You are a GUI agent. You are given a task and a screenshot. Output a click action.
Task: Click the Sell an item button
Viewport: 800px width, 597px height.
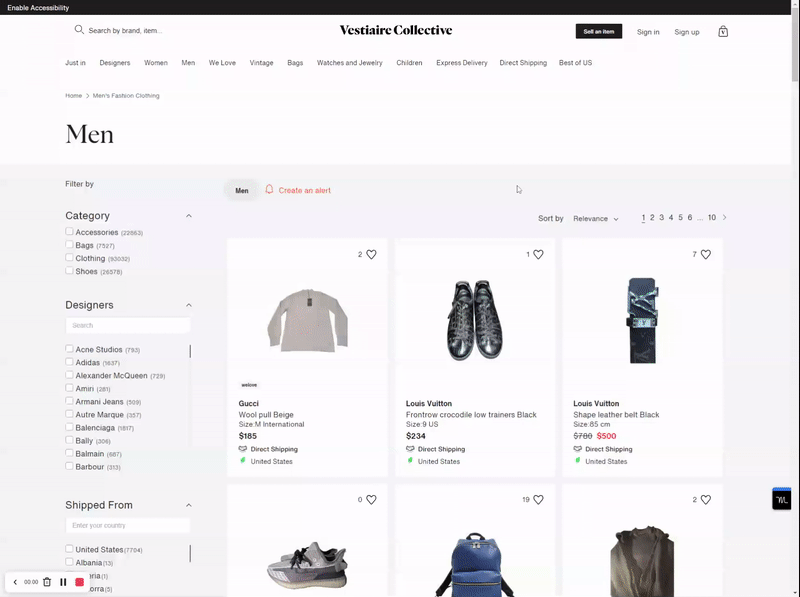point(599,31)
